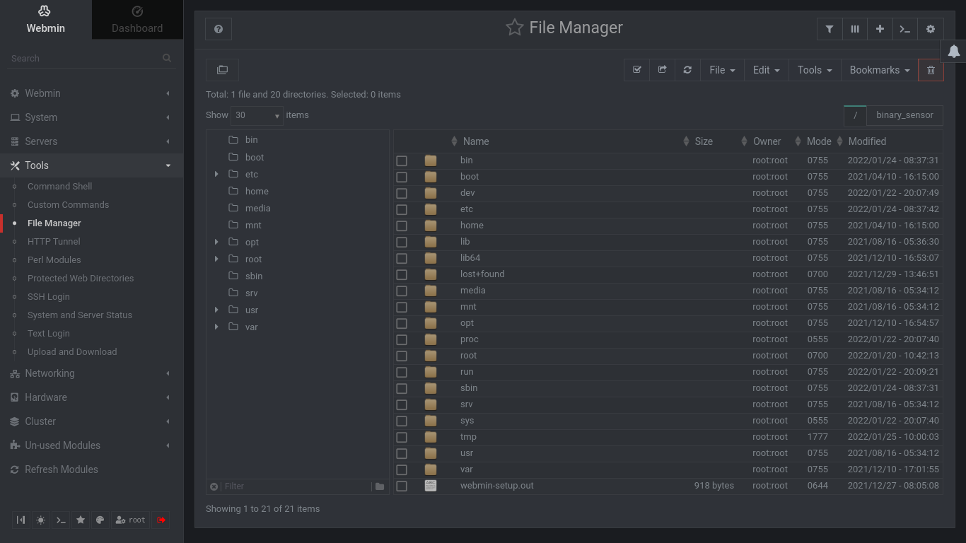
Task: Click the module settings gear icon
Action: [931, 29]
